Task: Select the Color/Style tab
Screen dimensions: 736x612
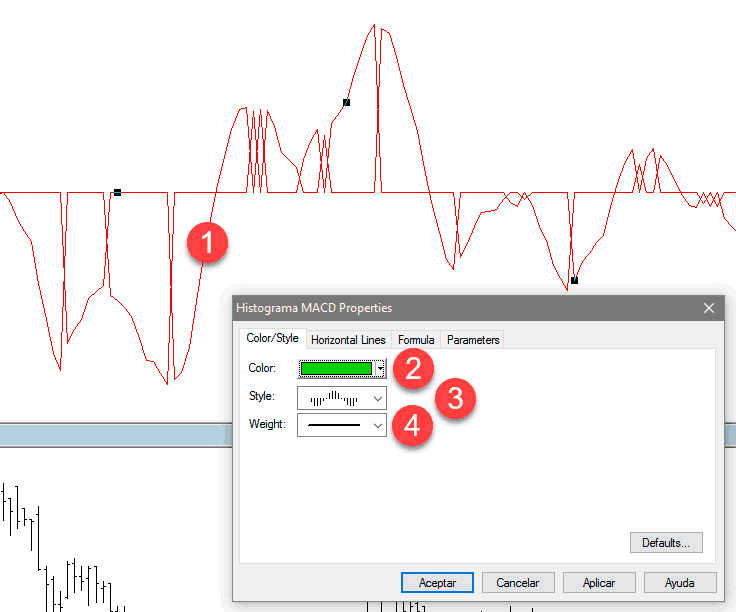Action: point(272,338)
